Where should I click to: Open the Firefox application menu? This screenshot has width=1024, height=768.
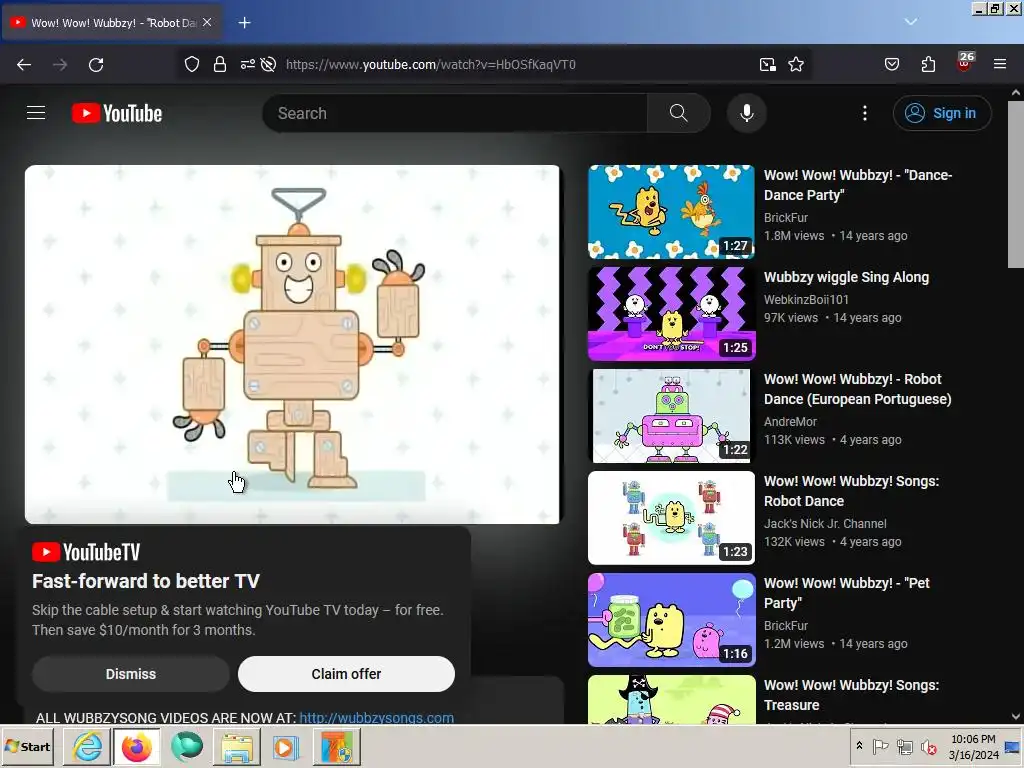click(x=1000, y=65)
